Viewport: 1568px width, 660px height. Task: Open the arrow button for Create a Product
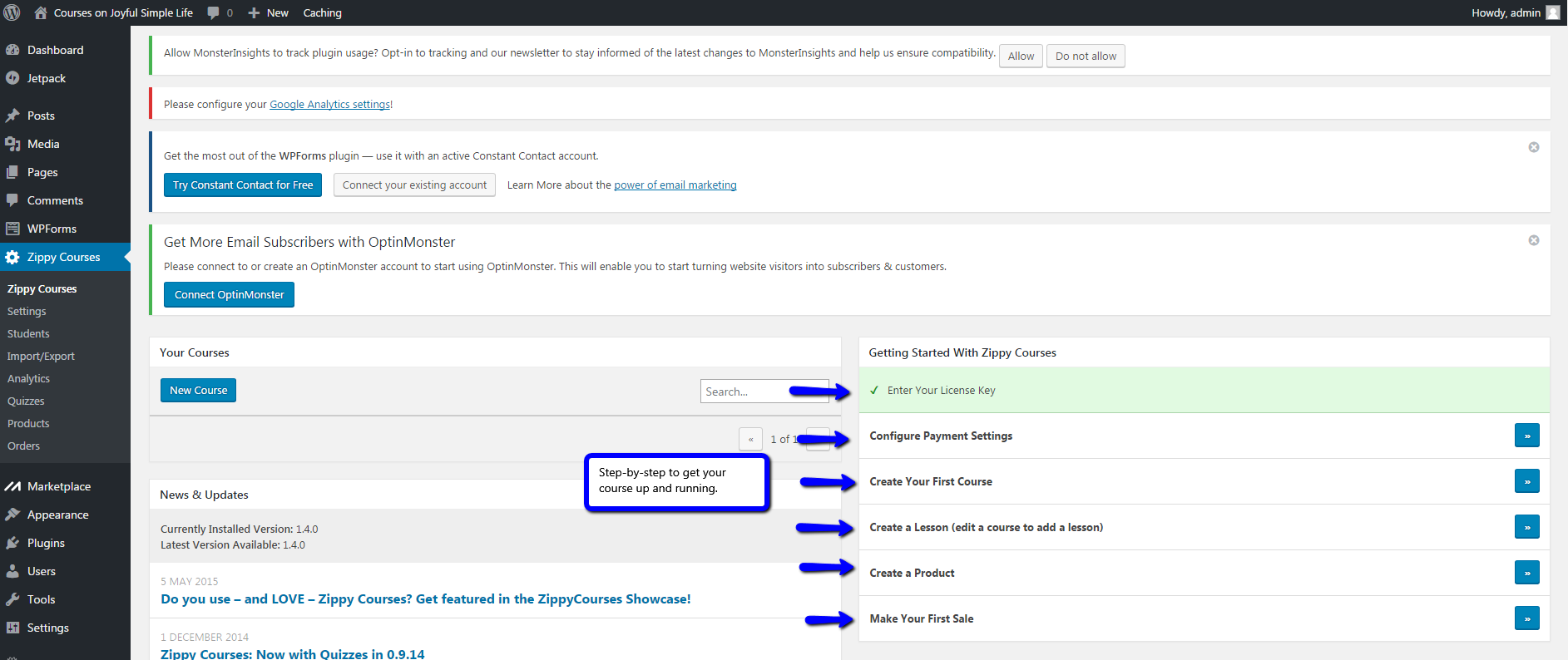click(x=1527, y=573)
